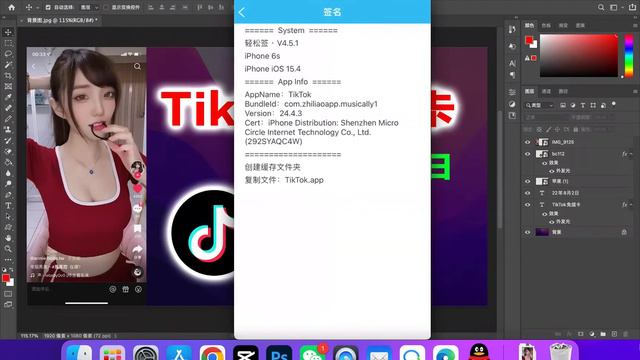Select the Zoom tool in the toolbox
Image resolution: width=640 pixels, height=360 pixels.
point(8,249)
